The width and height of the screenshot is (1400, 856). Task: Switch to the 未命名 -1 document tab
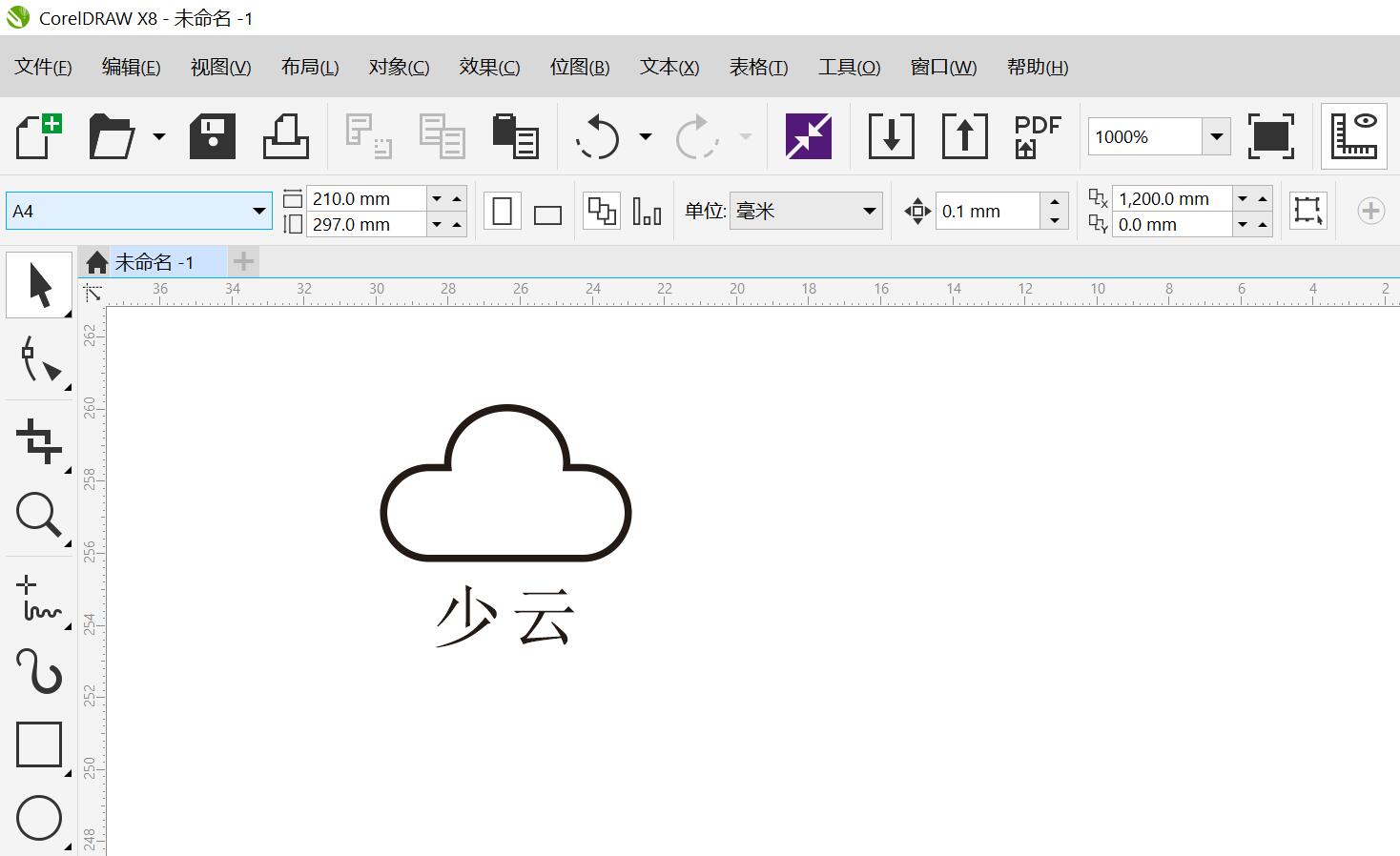pos(154,262)
